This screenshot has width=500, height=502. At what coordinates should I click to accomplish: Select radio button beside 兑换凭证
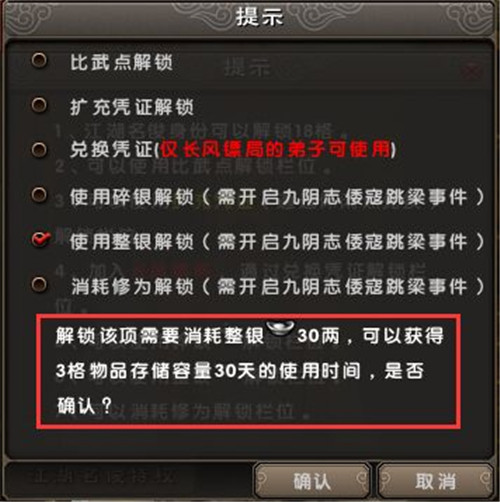[39, 149]
